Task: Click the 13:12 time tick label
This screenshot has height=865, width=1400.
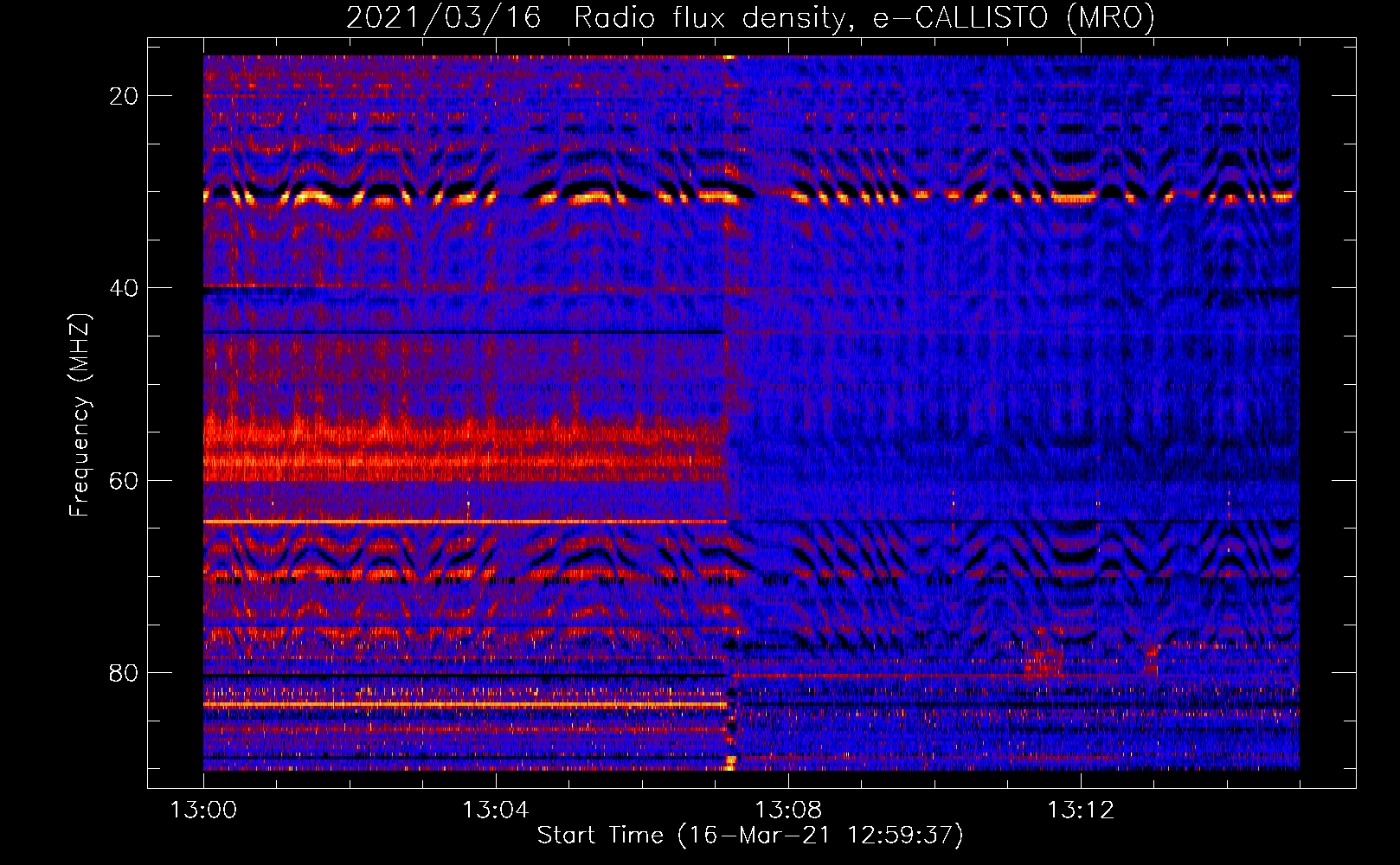Action: tap(1081, 811)
